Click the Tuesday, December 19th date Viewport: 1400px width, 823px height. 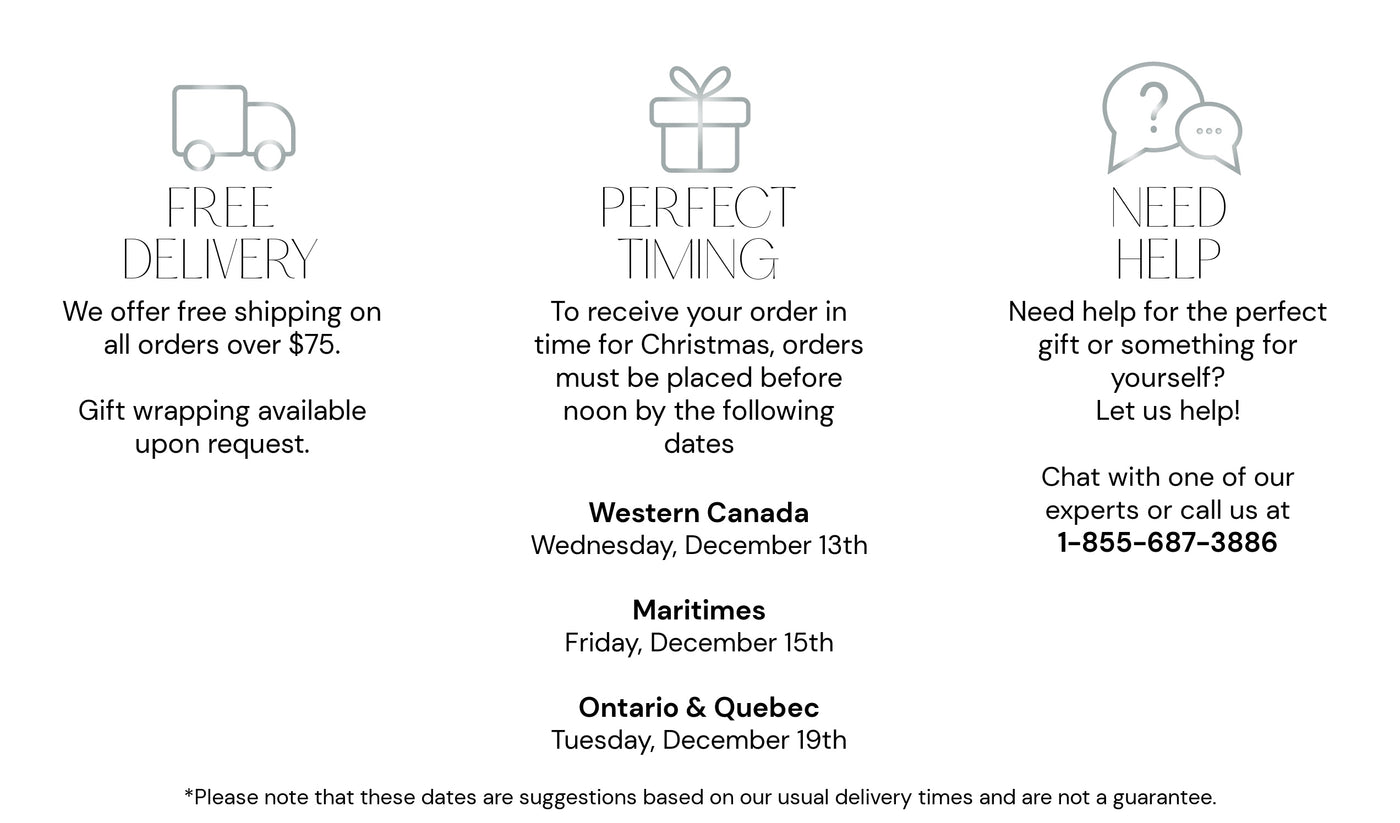coord(699,740)
